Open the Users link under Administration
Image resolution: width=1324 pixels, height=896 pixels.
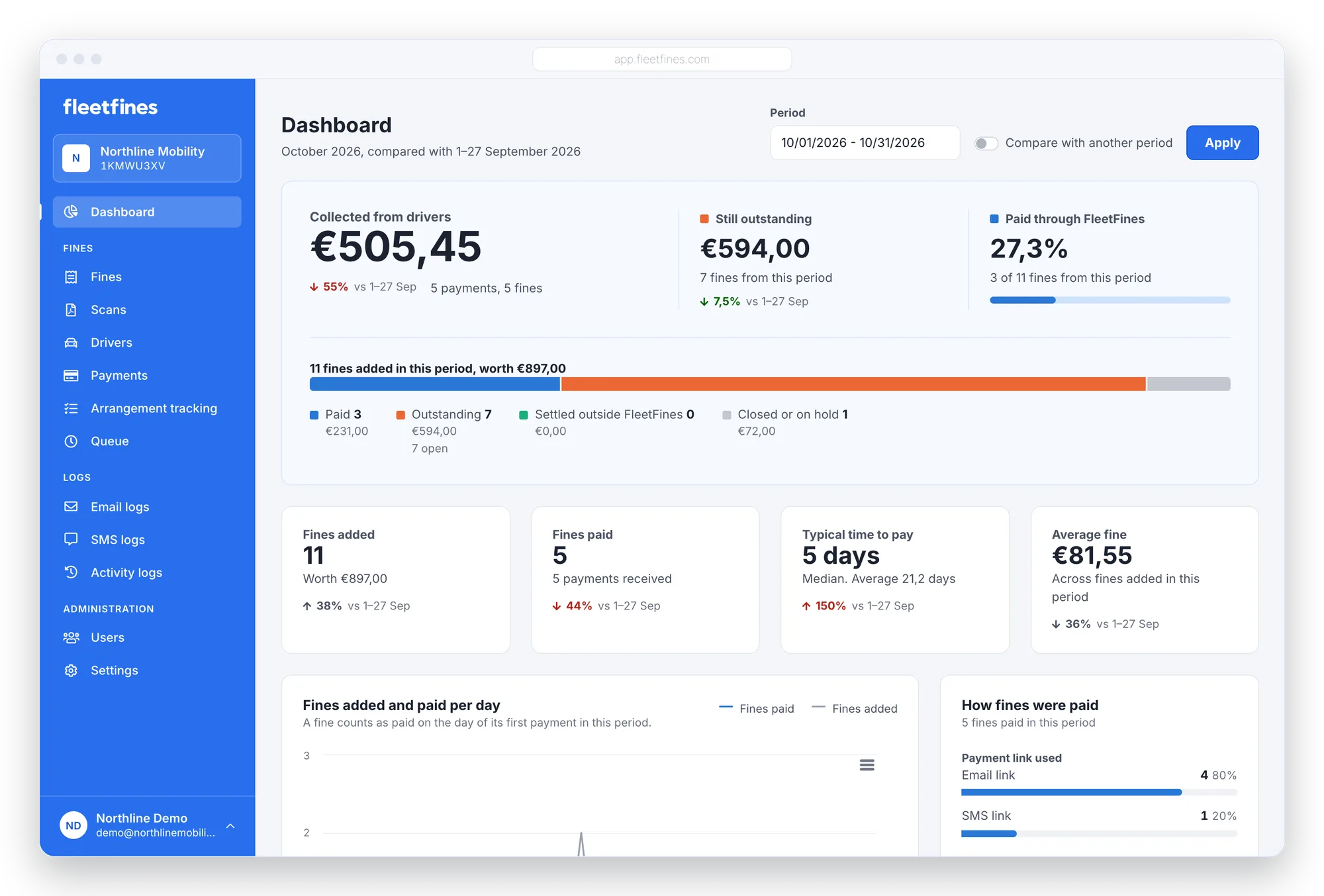147,637
